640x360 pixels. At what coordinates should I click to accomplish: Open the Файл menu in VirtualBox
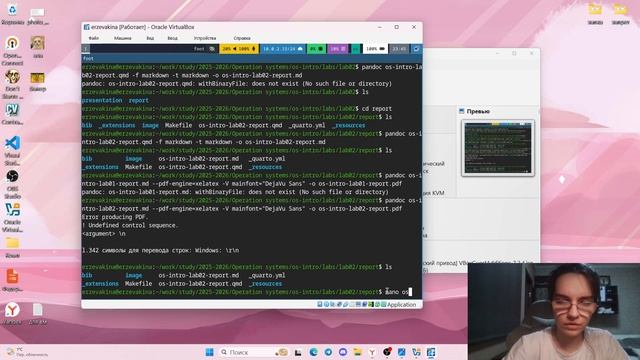coord(93,38)
